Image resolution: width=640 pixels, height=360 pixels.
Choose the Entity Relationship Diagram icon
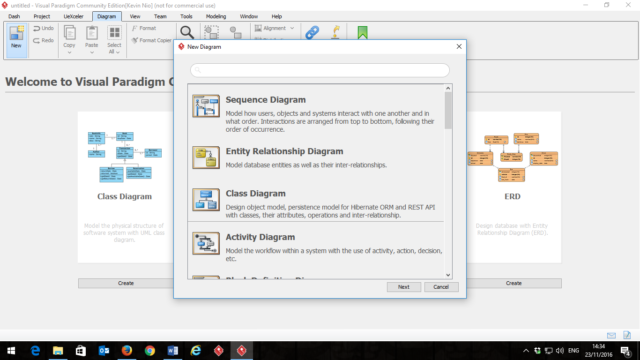(x=206, y=158)
